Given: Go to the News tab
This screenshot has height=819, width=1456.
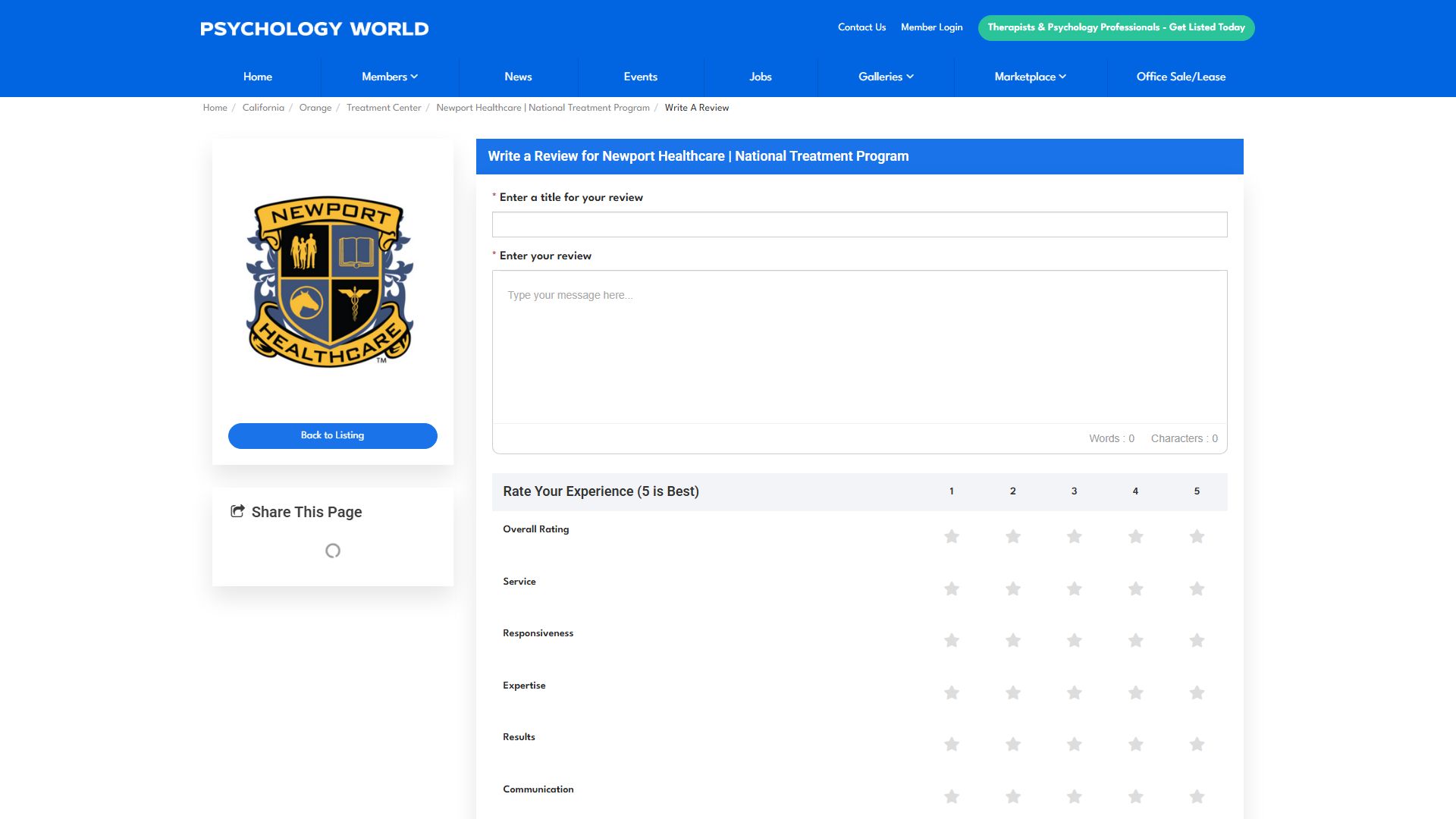Looking at the screenshot, I should 518,77.
